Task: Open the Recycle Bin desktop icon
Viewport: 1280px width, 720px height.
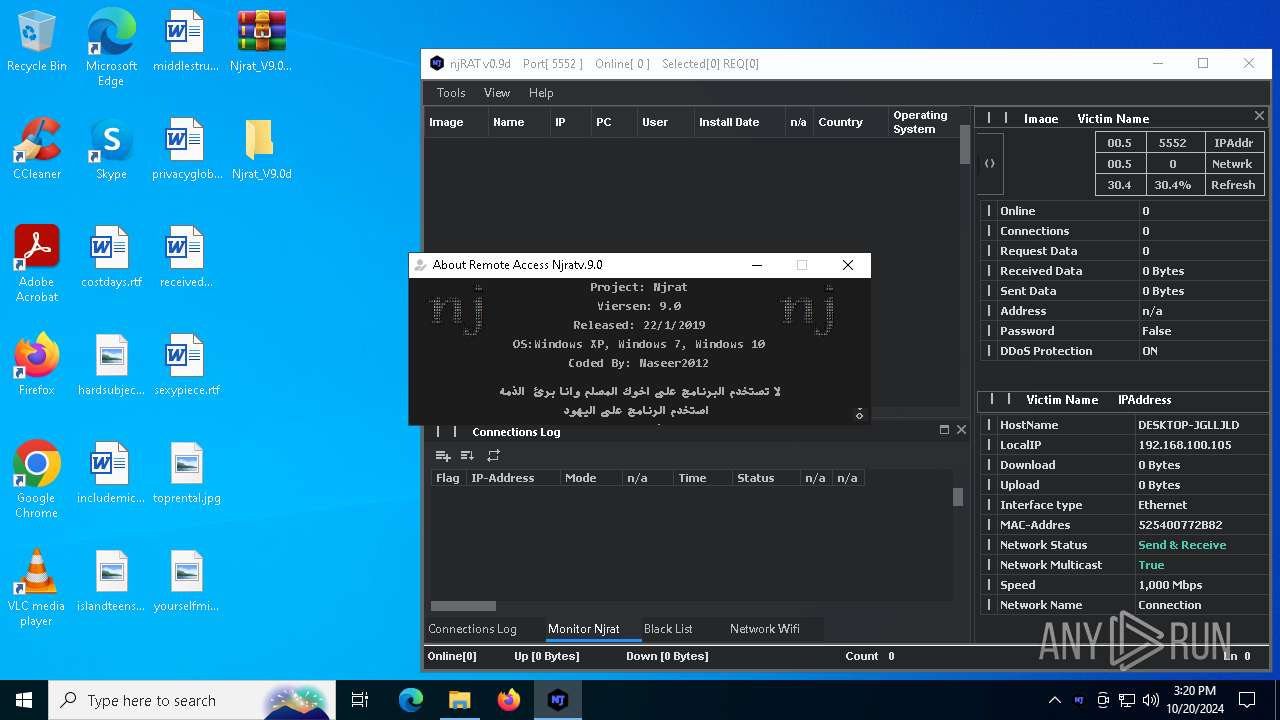Action: [x=37, y=42]
